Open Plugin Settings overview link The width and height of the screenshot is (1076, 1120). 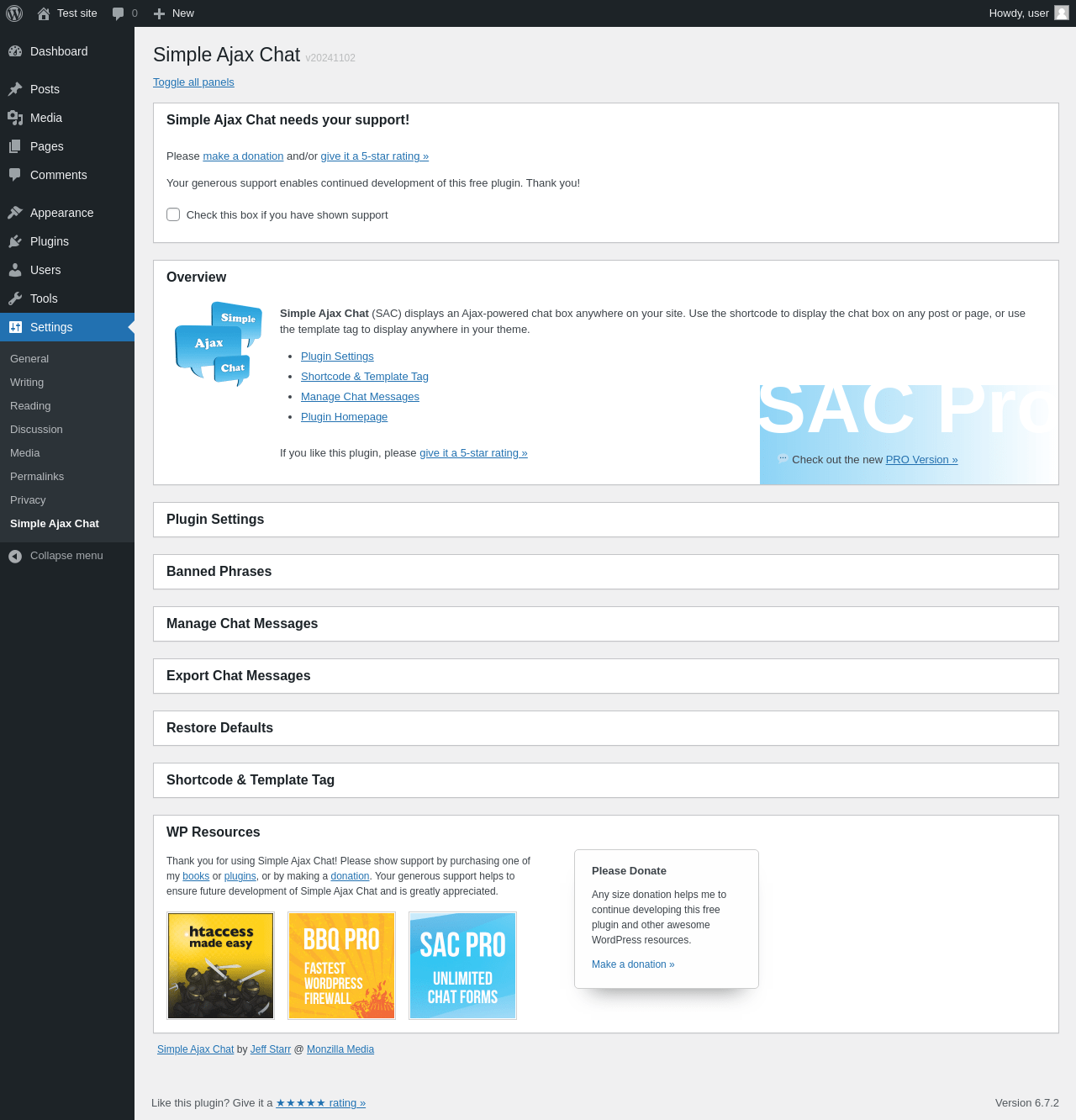pyautogui.click(x=337, y=357)
